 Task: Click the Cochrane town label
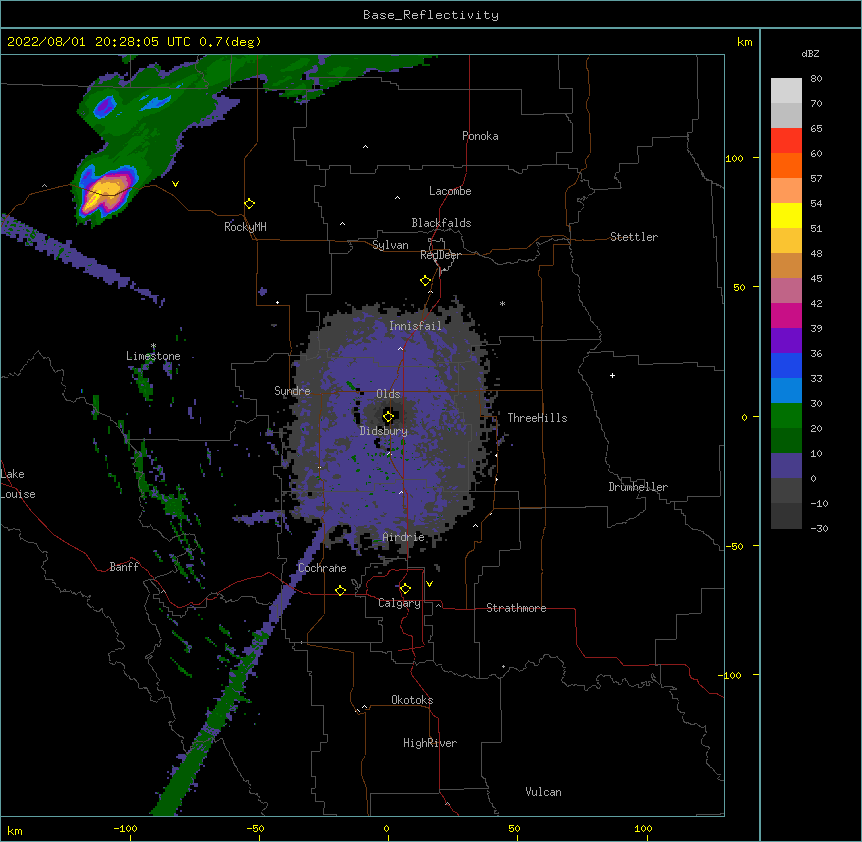(x=322, y=568)
